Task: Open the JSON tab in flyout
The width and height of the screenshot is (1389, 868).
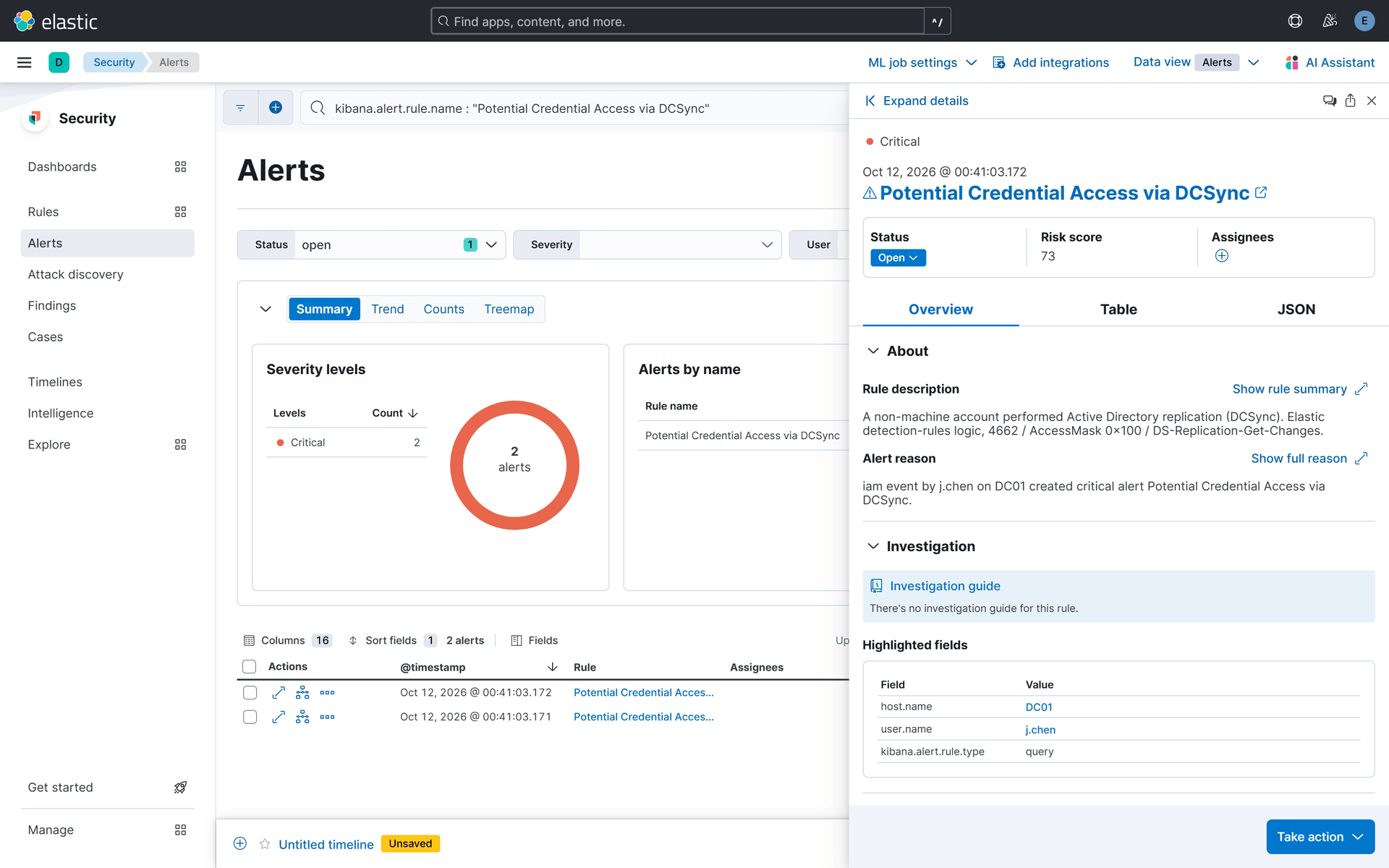Action: [x=1296, y=310]
